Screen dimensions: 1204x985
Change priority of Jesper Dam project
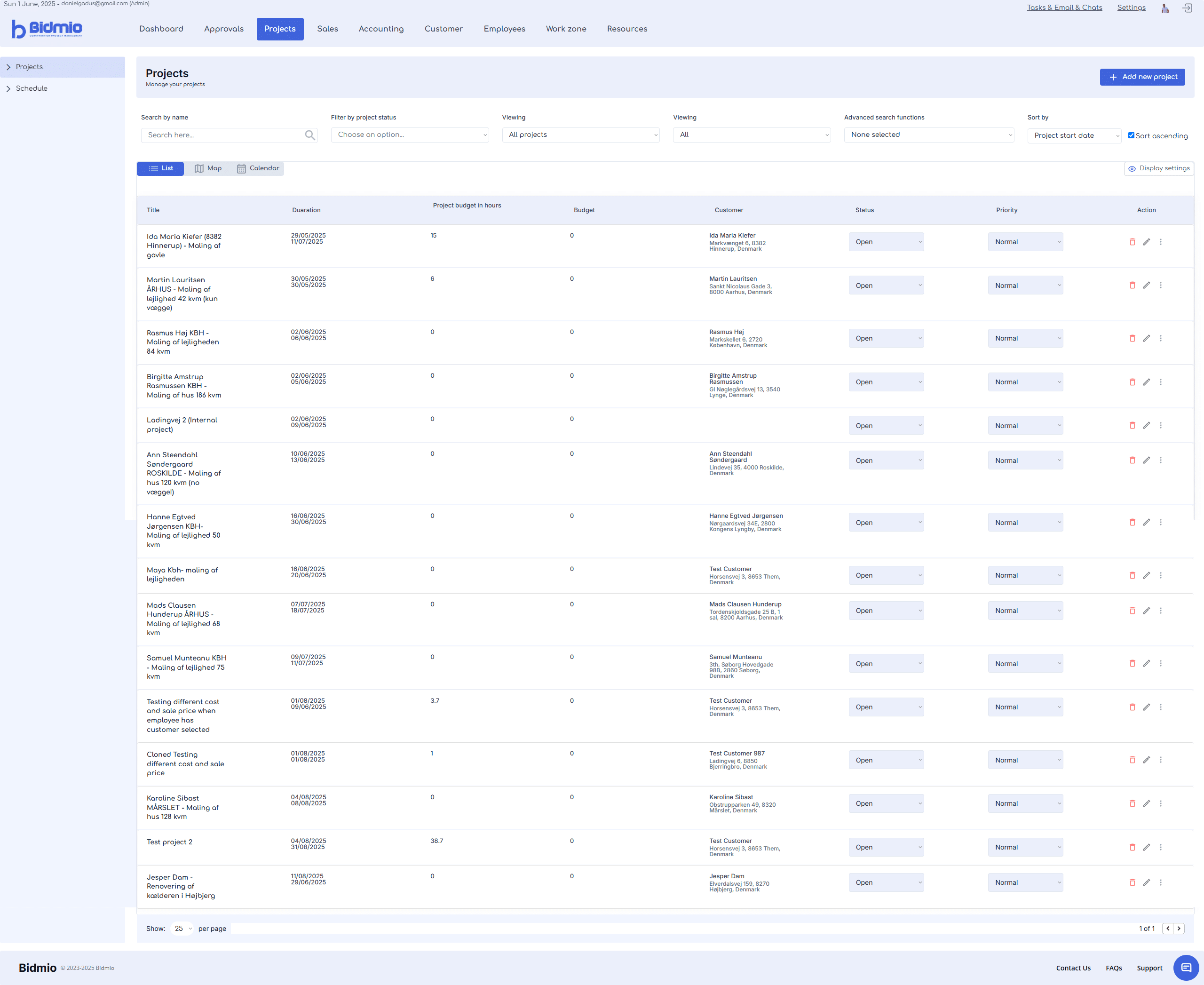coord(1025,882)
